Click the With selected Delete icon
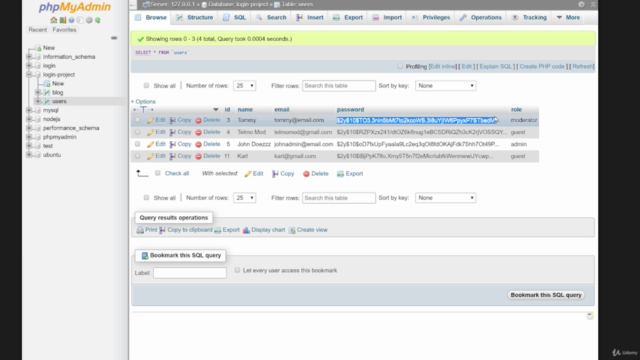The image size is (640, 360). point(306,174)
